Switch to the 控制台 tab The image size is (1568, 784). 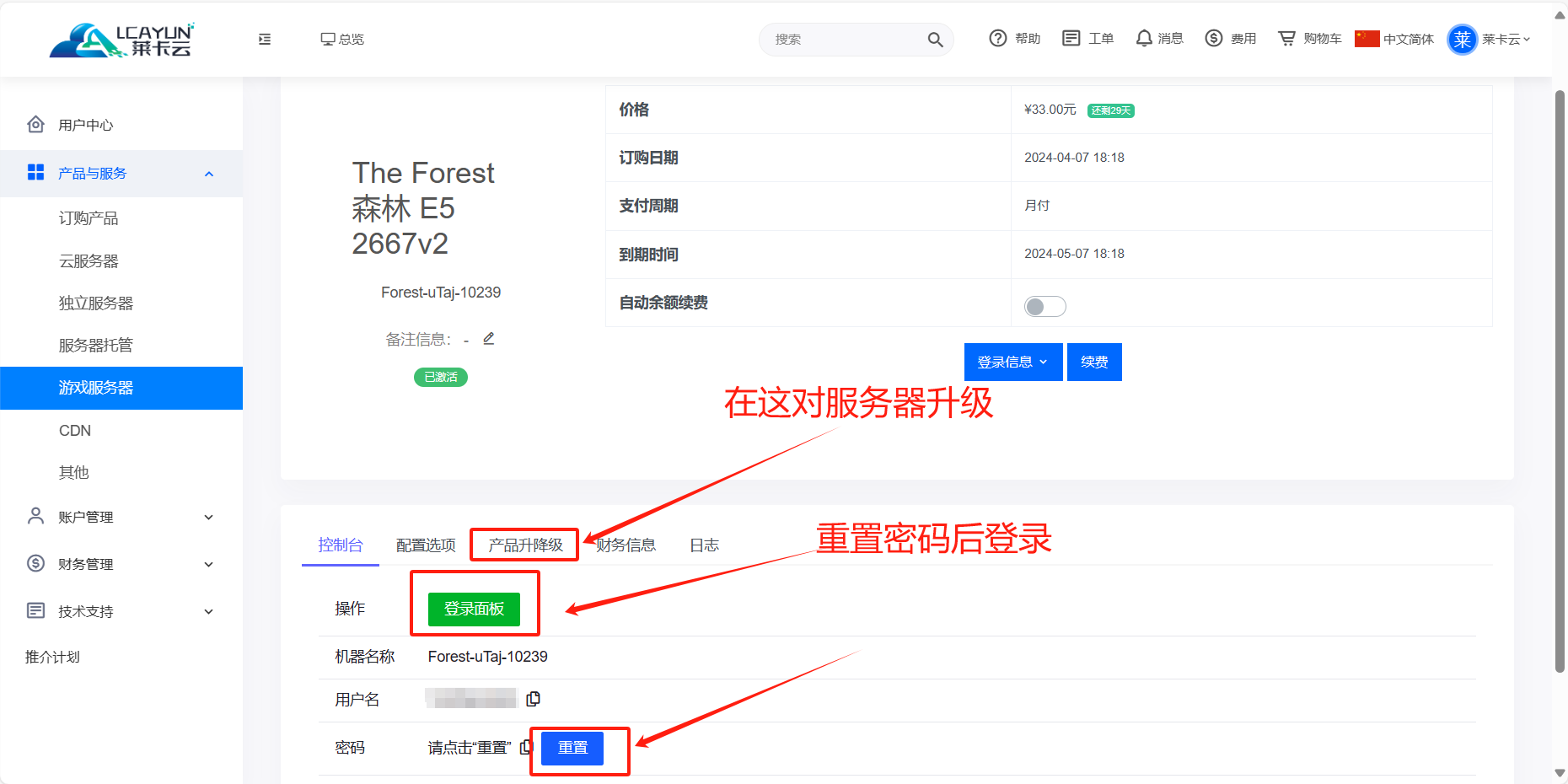tap(341, 545)
